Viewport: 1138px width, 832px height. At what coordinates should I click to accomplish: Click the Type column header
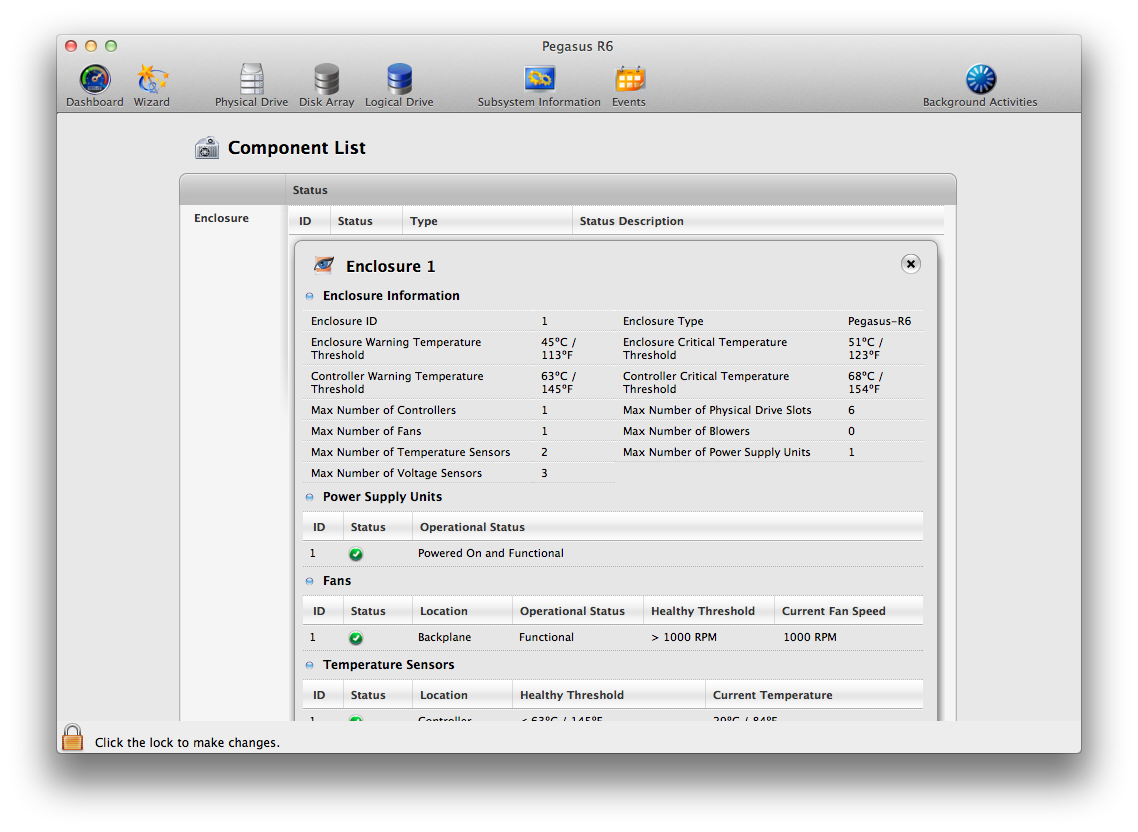pos(424,221)
